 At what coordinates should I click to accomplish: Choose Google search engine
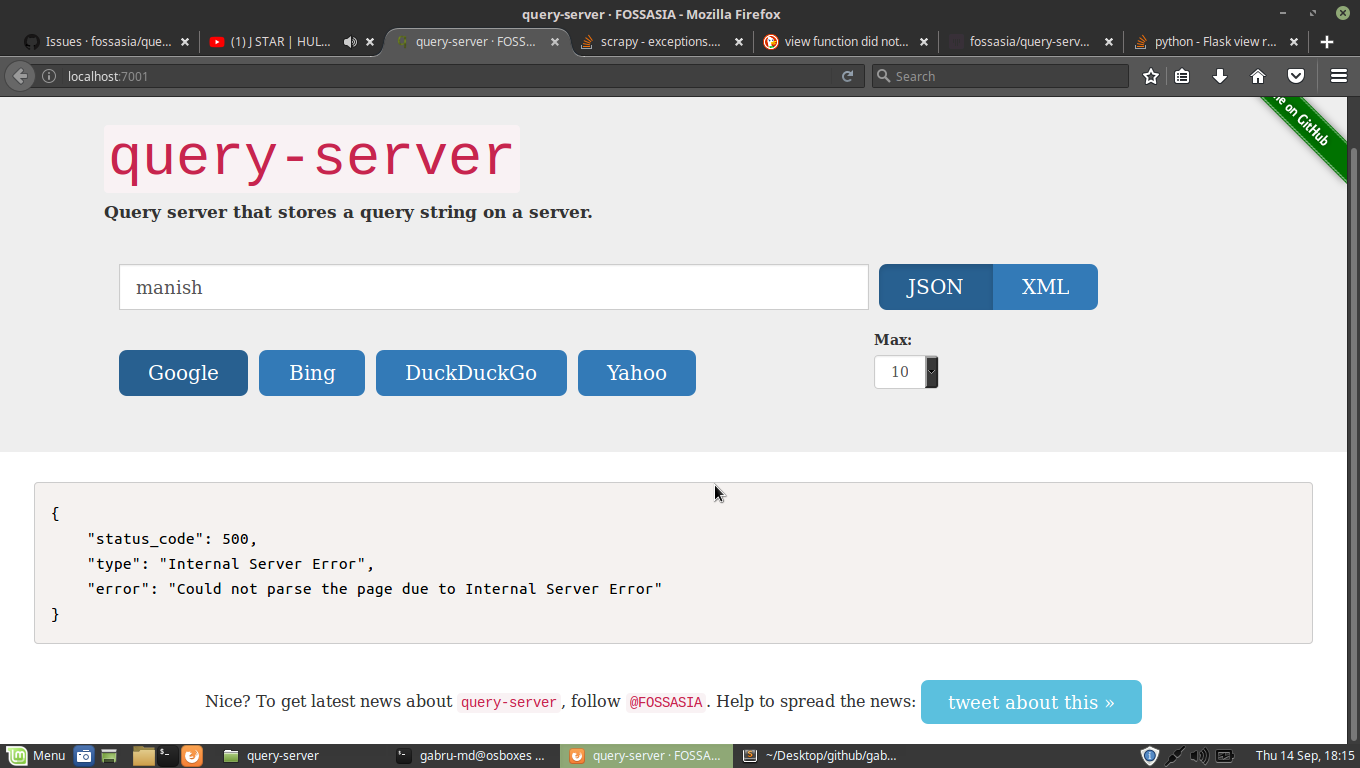tap(183, 373)
